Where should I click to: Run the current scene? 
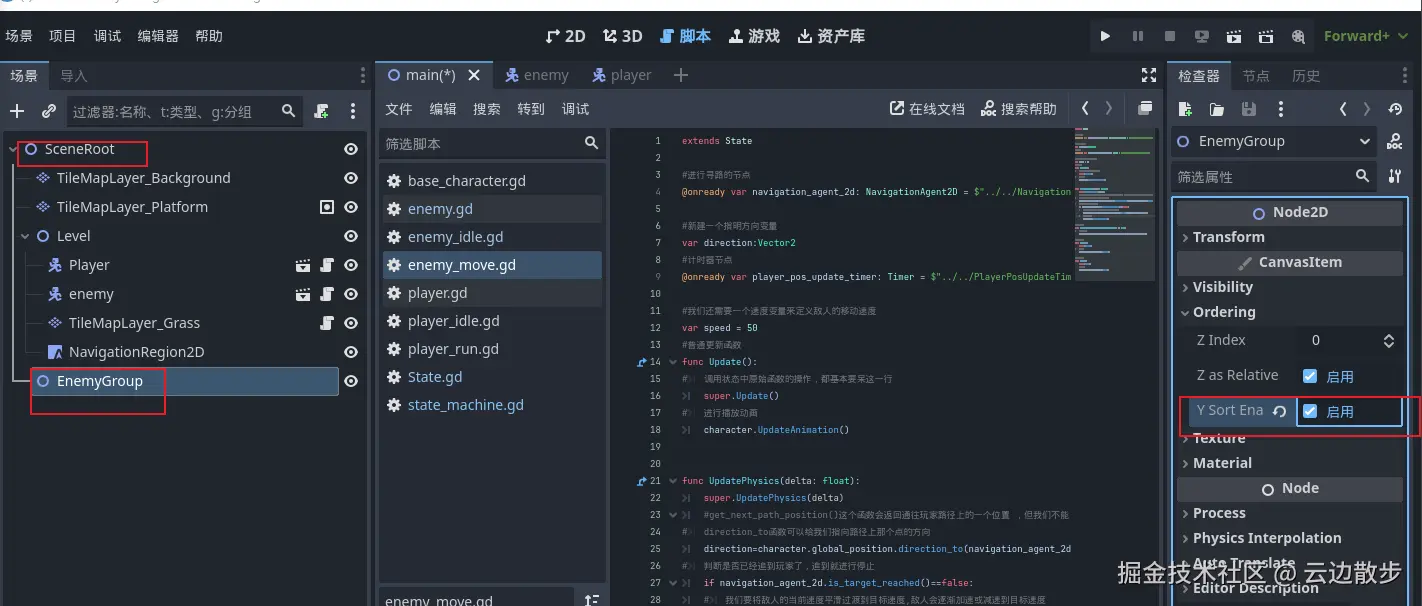tap(1234, 36)
